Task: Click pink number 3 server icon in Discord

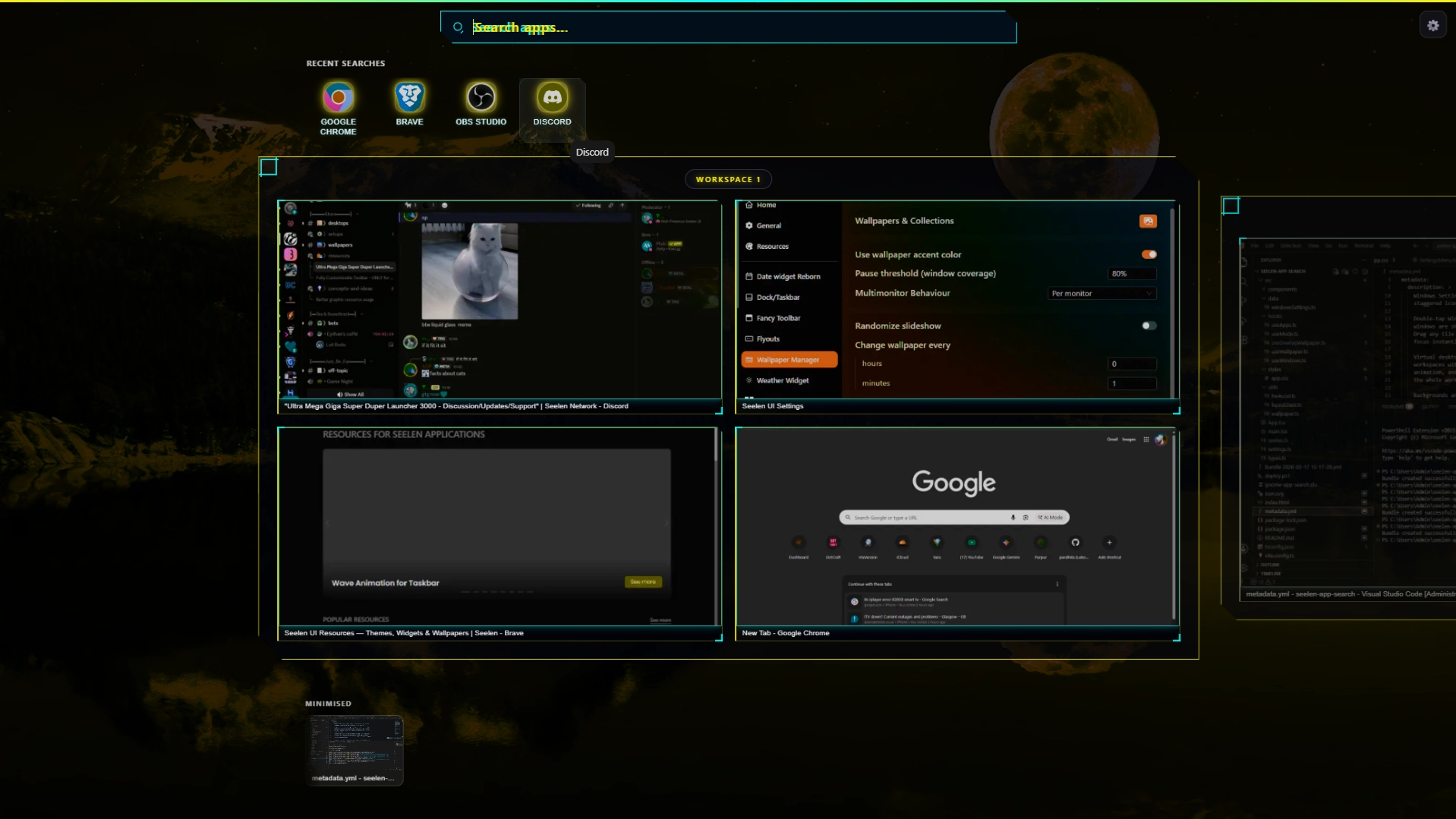Action: [290, 254]
